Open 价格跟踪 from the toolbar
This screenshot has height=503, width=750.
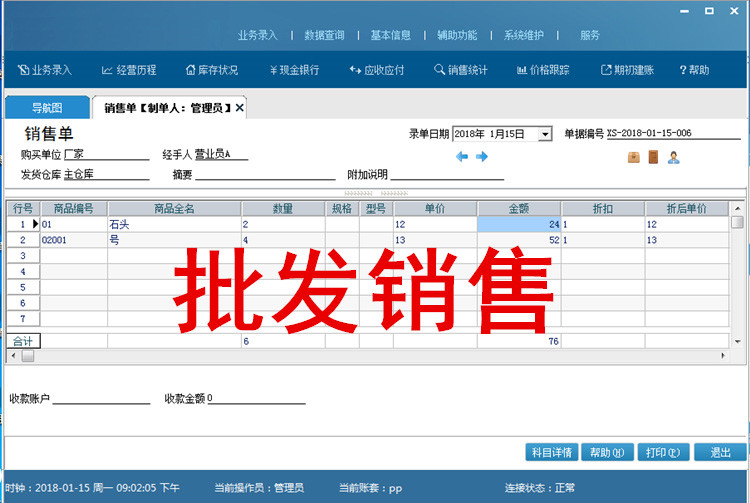click(x=543, y=70)
